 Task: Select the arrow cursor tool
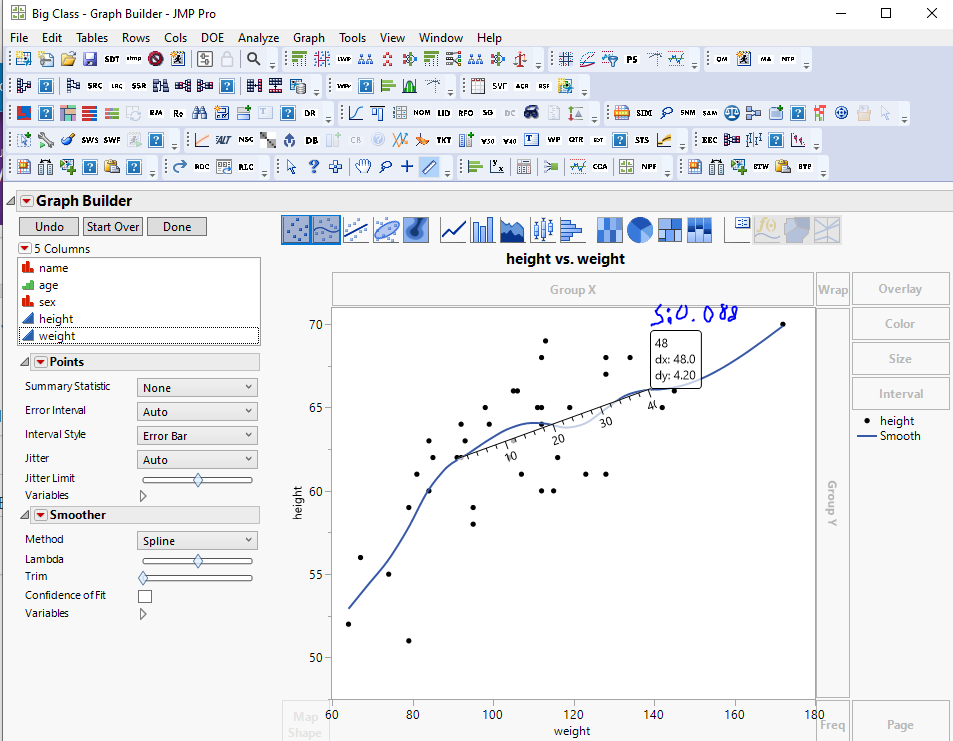pyautogui.click(x=291, y=167)
